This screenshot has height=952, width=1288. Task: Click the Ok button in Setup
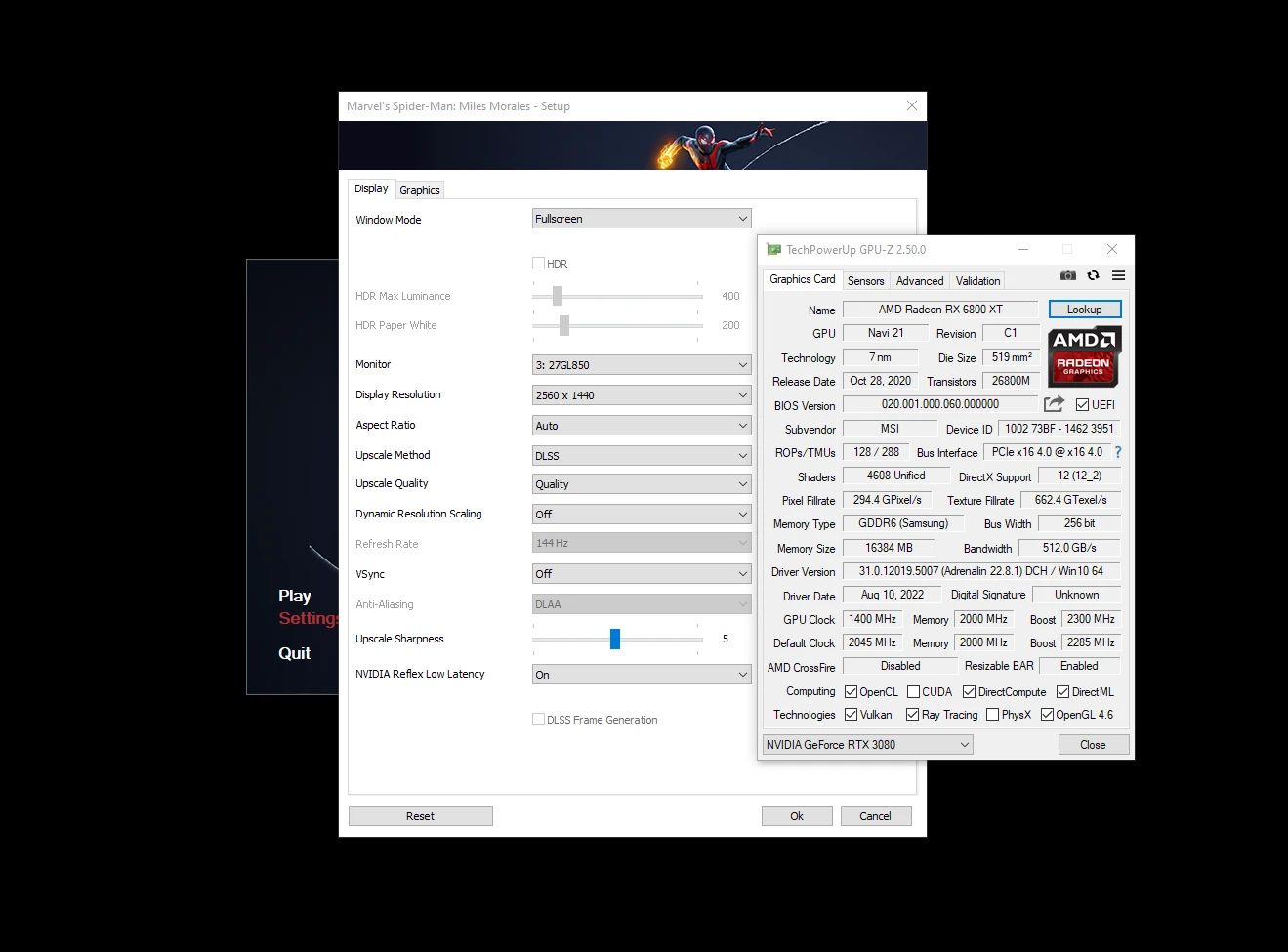pos(797,816)
